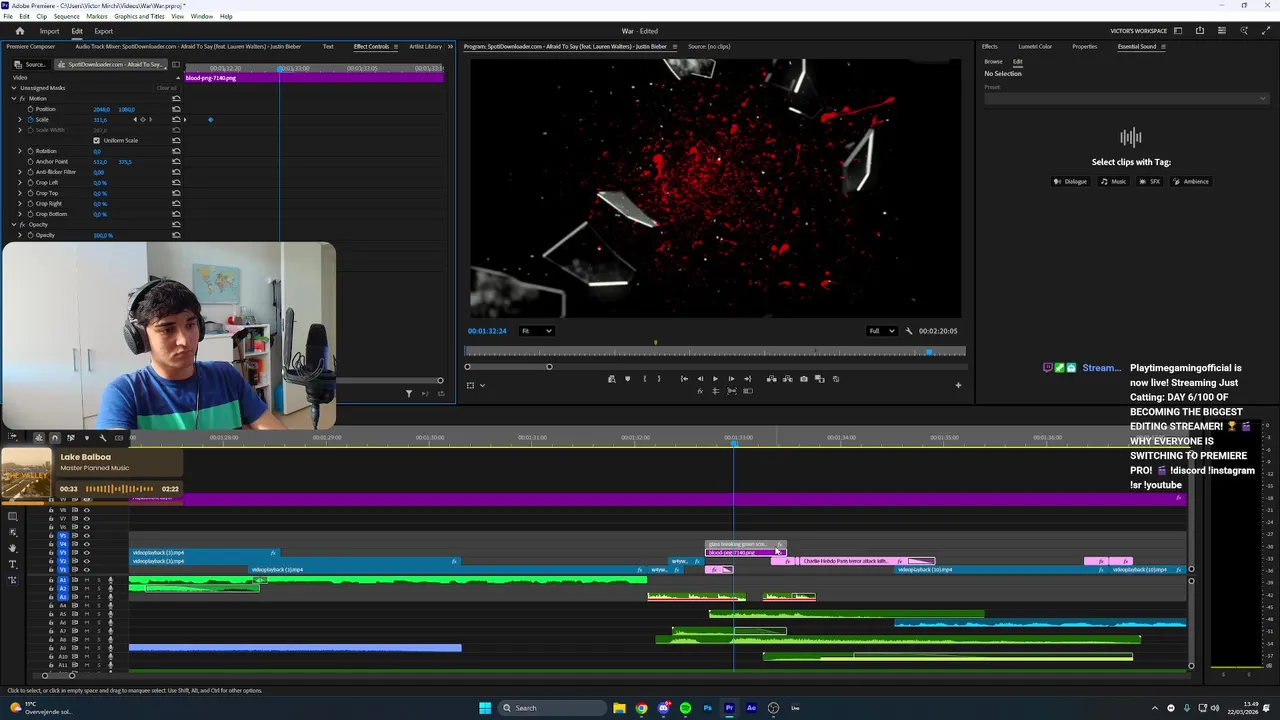The height and width of the screenshot is (720, 1280).
Task: Open the Graphics and Titles menu
Action: pyautogui.click(x=140, y=16)
